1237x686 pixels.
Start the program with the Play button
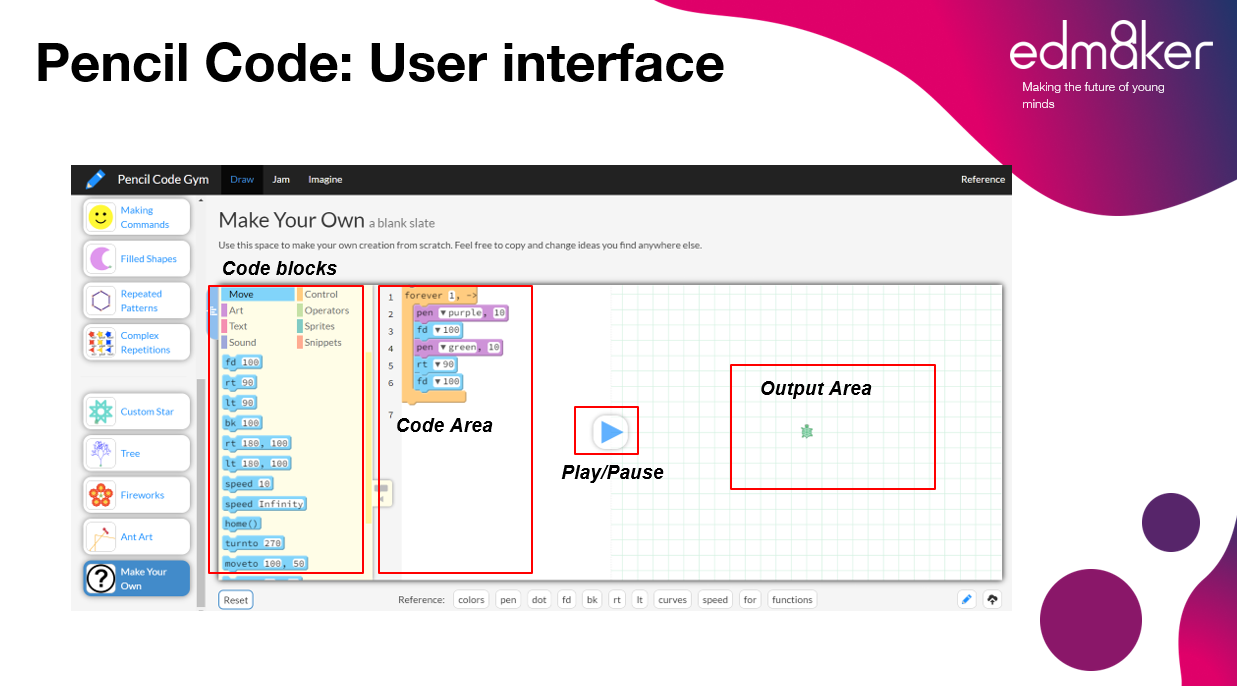[610, 432]
